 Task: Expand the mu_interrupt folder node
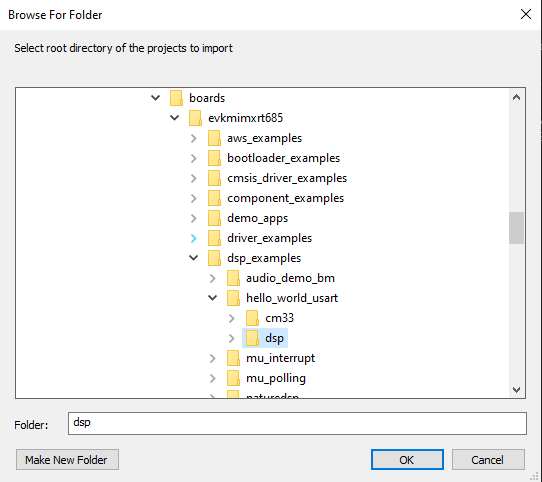213,359
